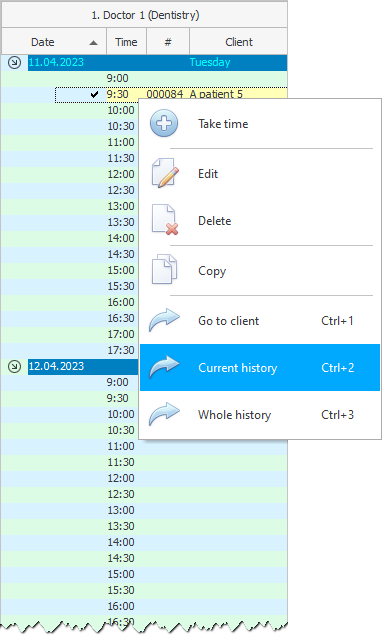Click the checkmark on the 9:30 row

point(94,94)
